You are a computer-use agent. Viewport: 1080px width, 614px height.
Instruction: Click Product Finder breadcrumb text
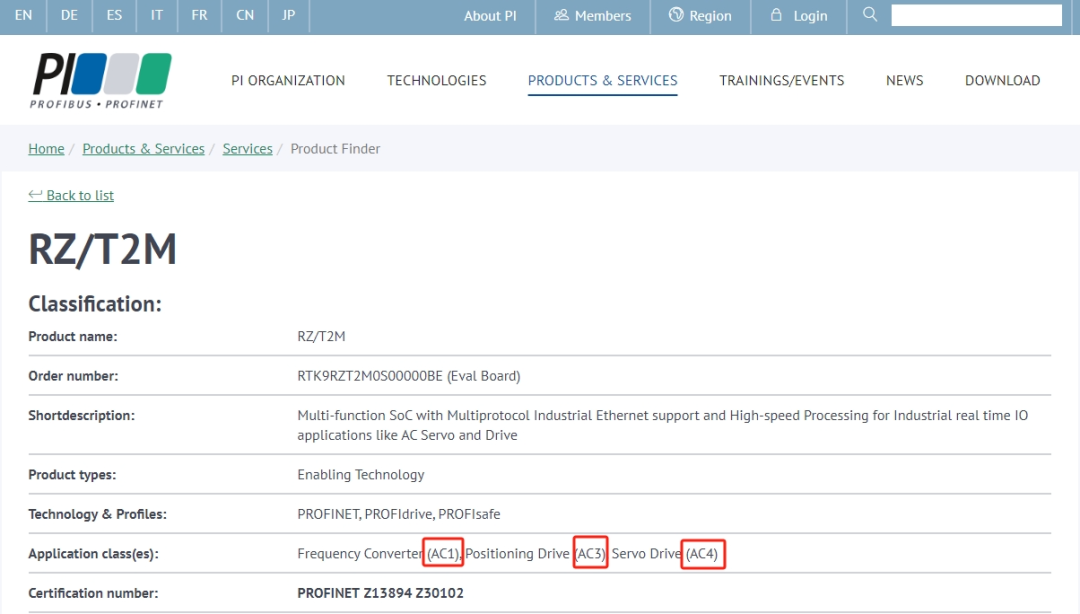tap(335, 149)
